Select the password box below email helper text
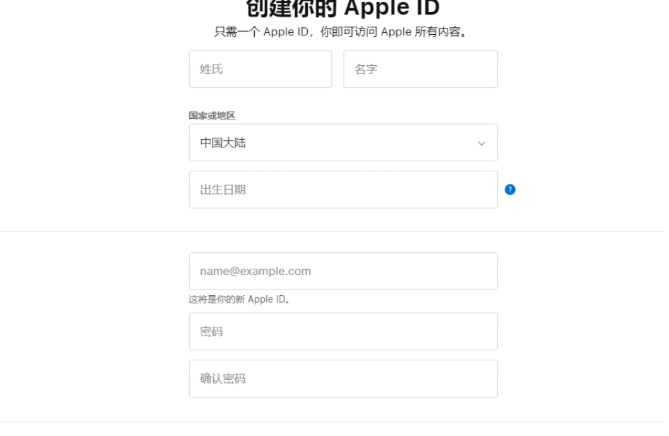 click(343, 331)
